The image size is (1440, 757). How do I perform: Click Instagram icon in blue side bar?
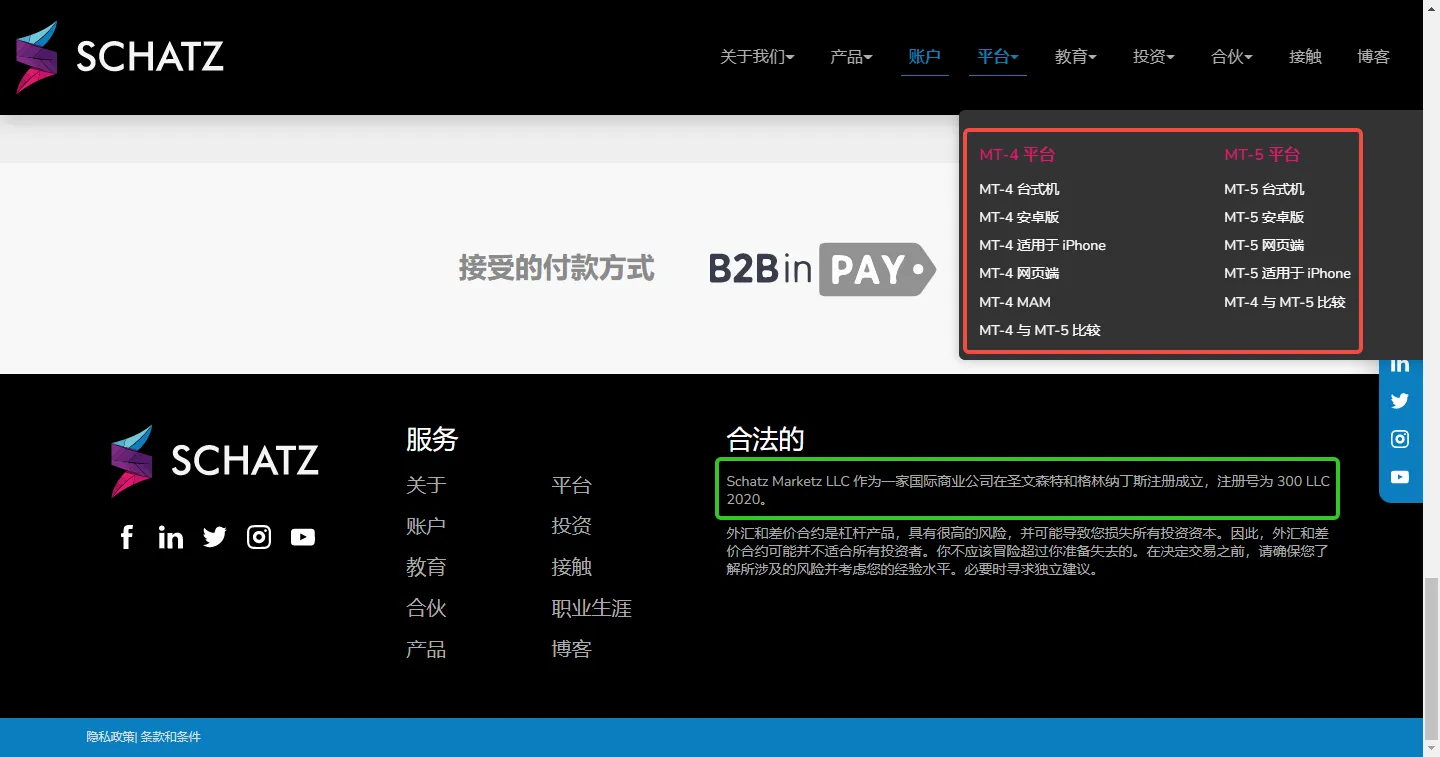(x=1400, y=439)
